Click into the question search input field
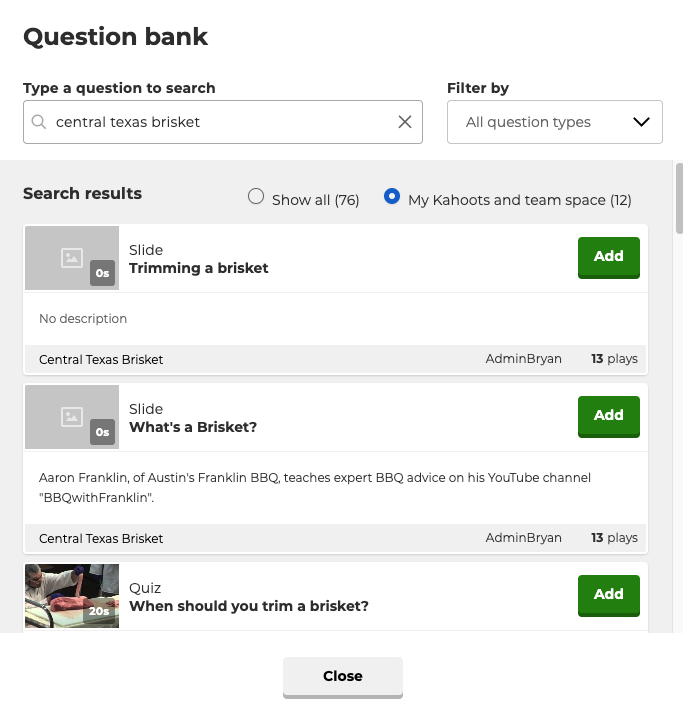The image size is (683, 721). coord(223,122)
